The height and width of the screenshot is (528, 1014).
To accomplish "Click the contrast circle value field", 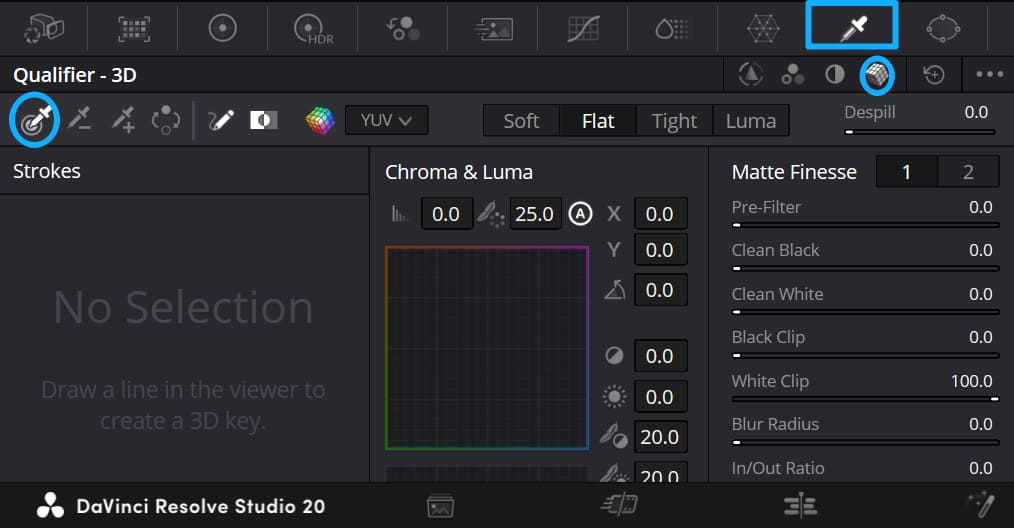I will 660,356.
